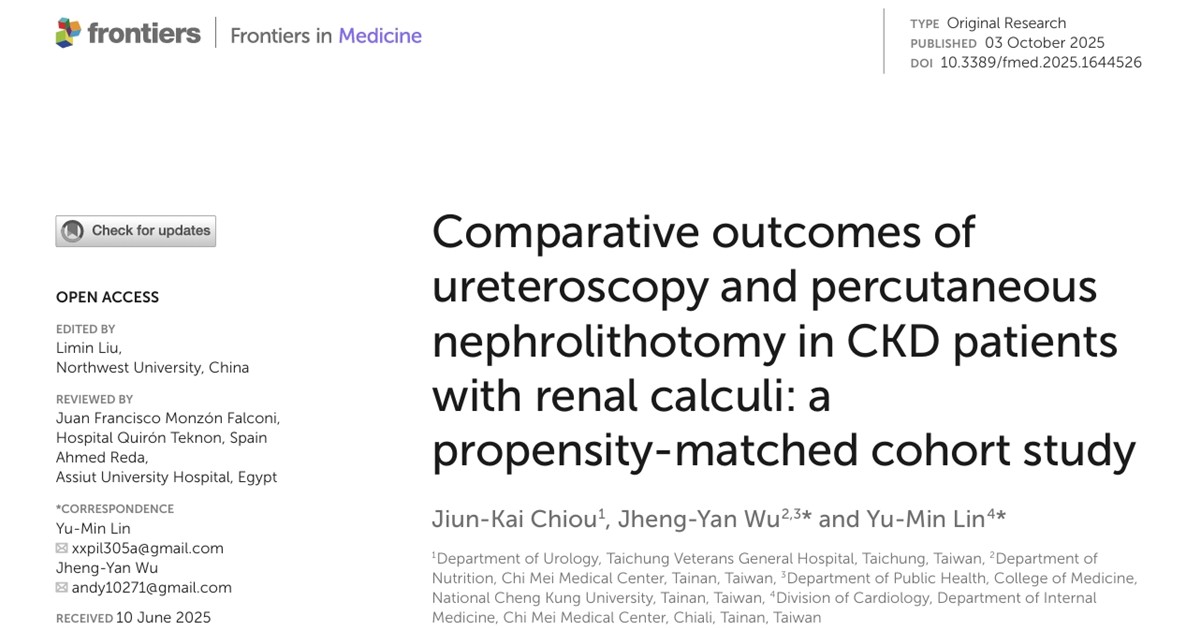Viewport: 1200px width, 628px height.
Task: Click the Frontiers colorful cube logo
Action: click(68, 33)
